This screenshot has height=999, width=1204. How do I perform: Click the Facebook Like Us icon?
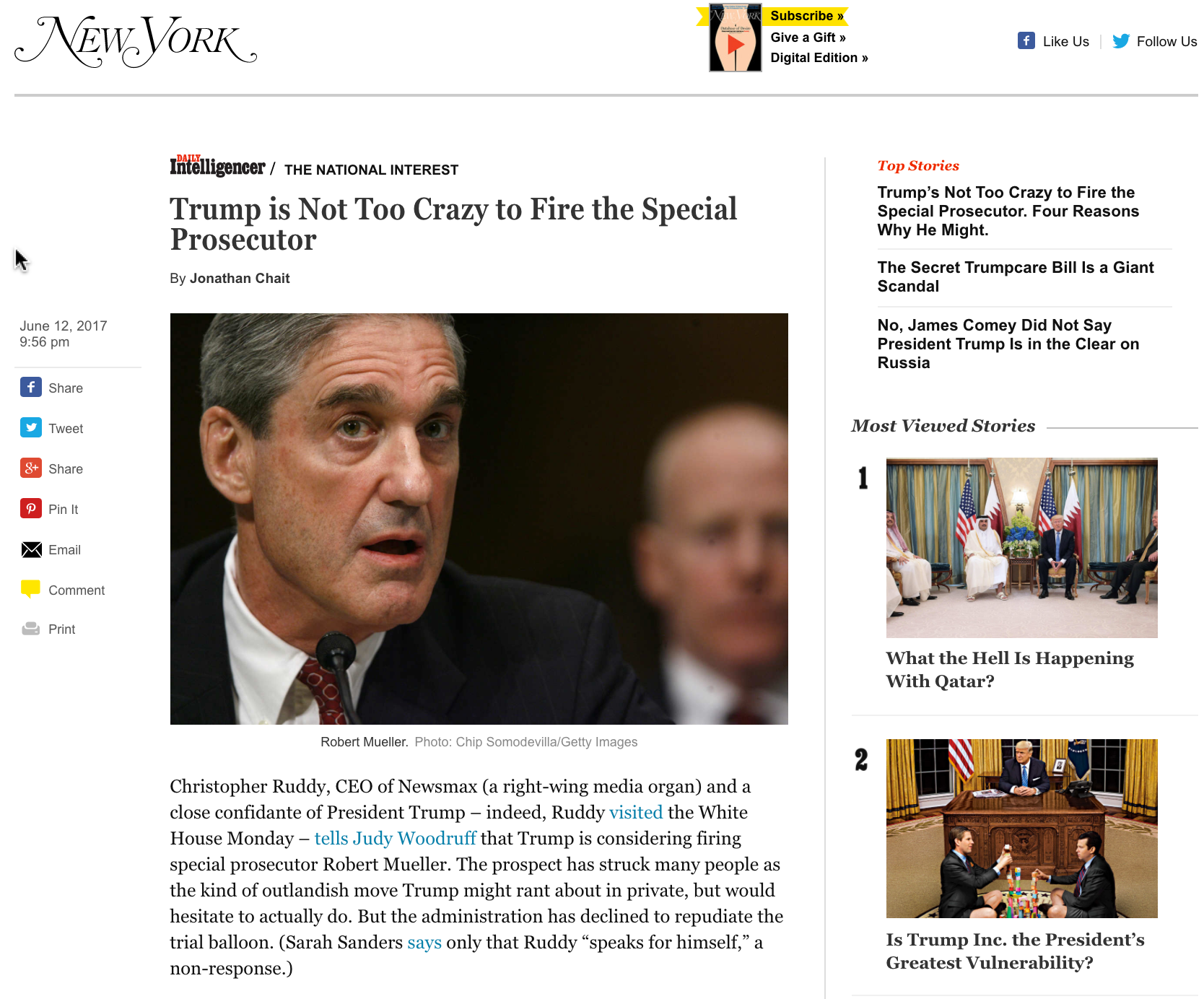click(x=1026, y=40)
